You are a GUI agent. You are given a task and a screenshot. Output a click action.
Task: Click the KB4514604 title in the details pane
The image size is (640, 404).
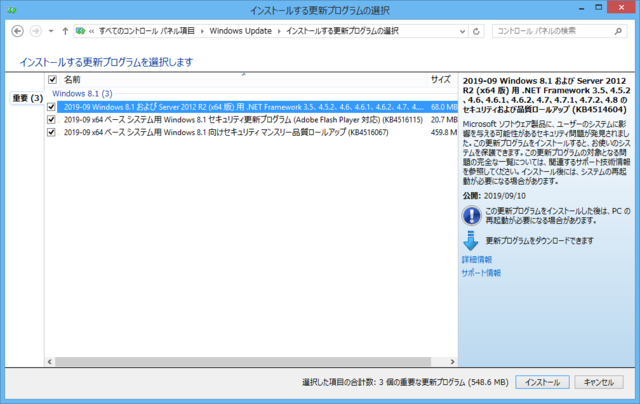[x=547, y=95]
